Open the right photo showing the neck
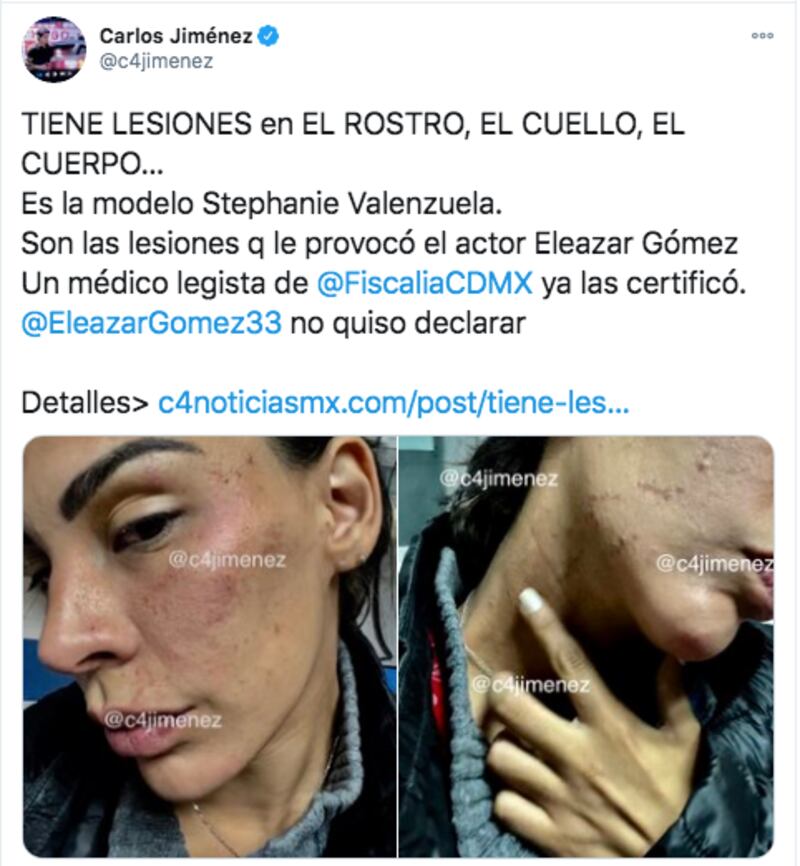 click(586, 646)
